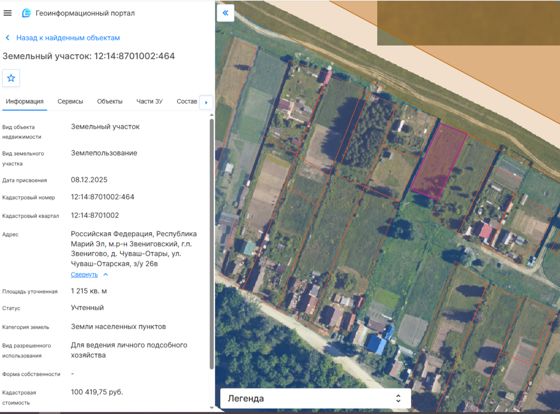Select the highlighted pink land parcel on the map
This screenshot has height=414, width=560.
[x=439, y=161]
